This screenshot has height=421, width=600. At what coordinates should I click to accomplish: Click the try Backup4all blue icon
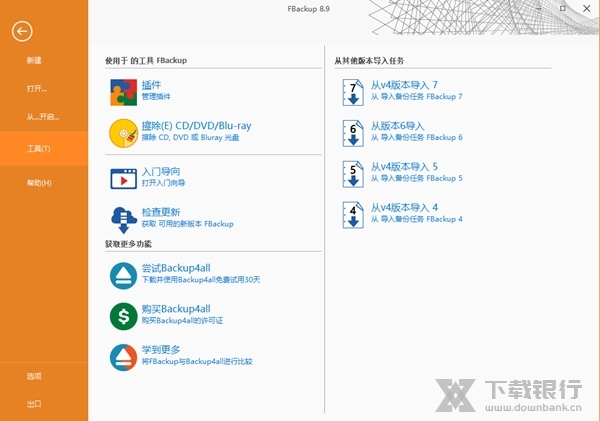pos(123,276)
